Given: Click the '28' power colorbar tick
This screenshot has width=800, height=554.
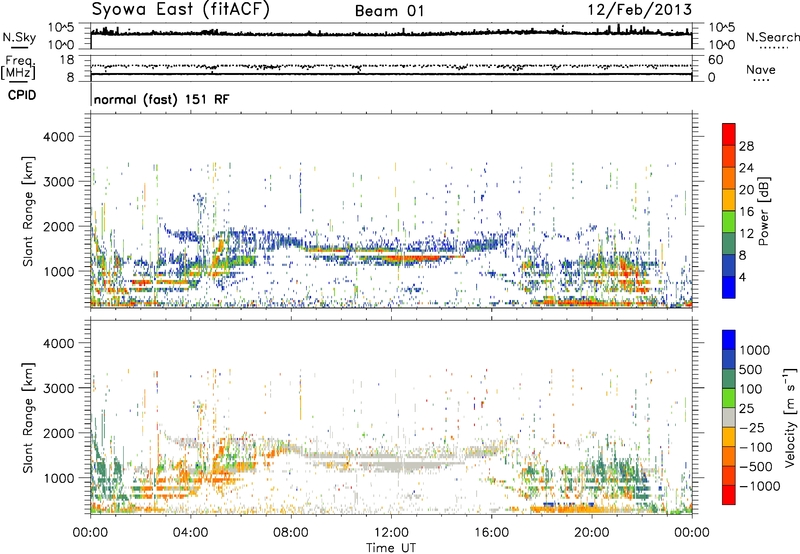Looking at the screenshot, I should 746,146.
